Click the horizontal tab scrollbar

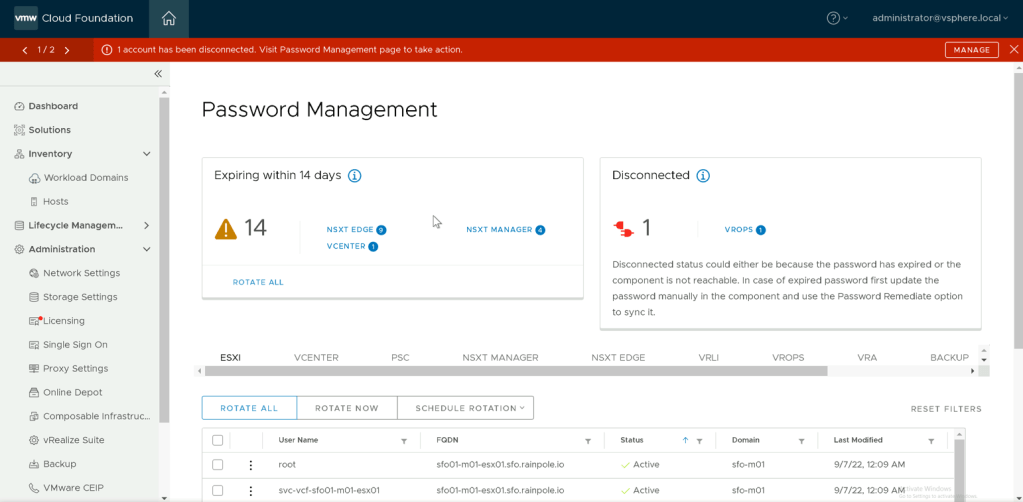pos(515,371)
